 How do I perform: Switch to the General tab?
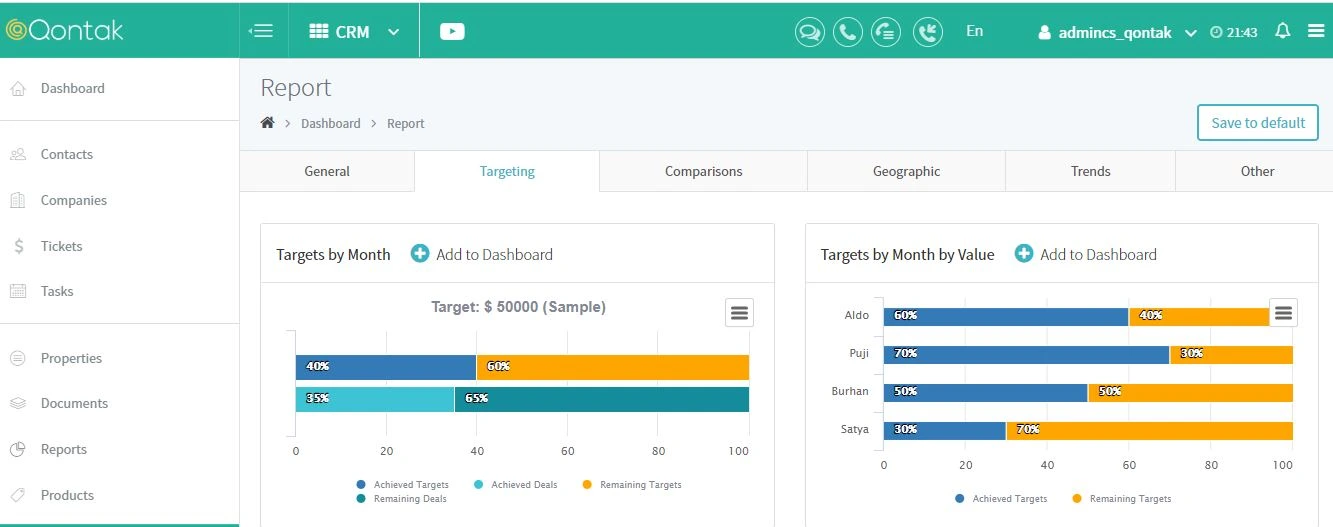point(327,171)
